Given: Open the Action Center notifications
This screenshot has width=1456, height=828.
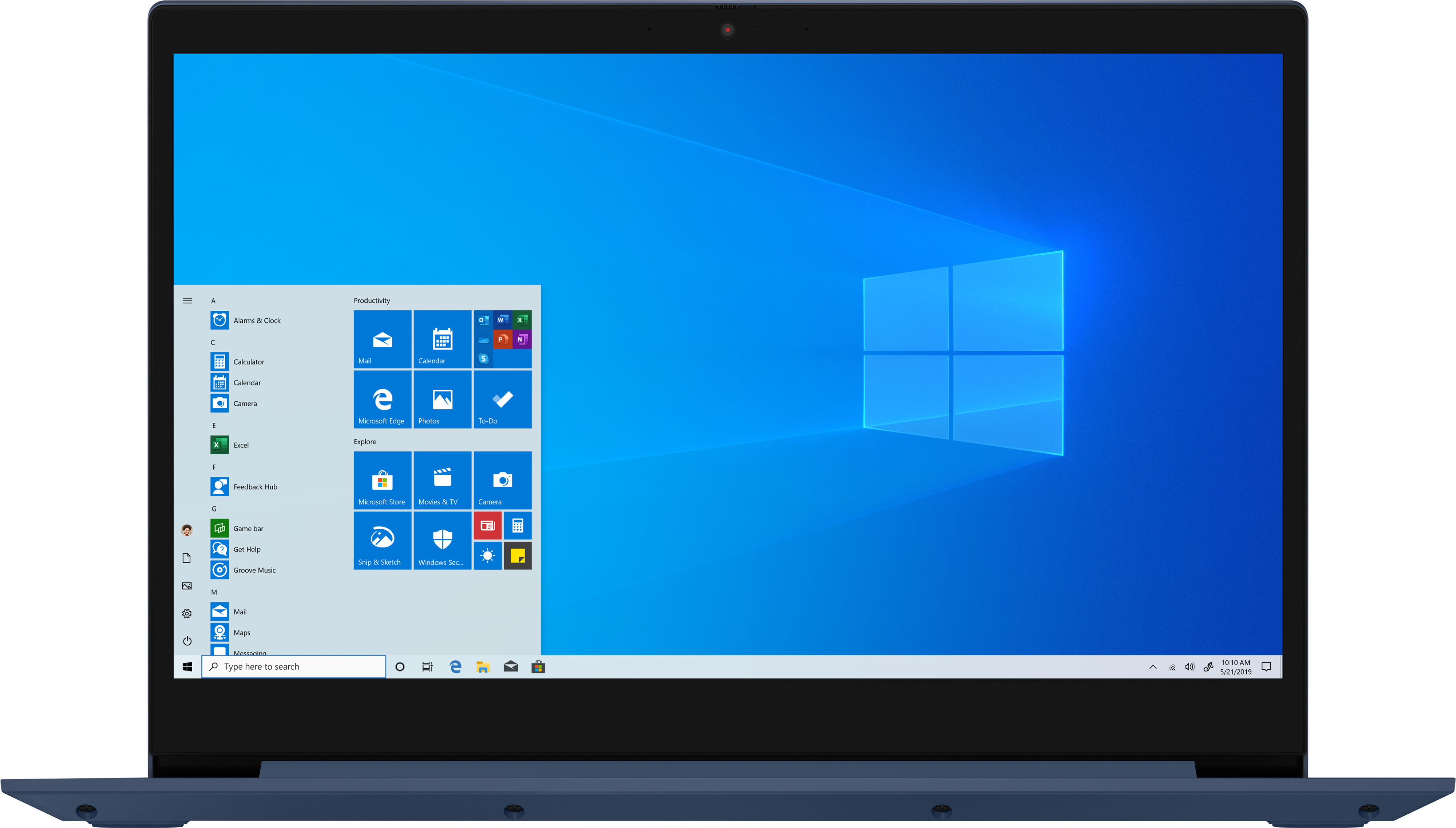Looking at the screenshot, I should click(1266, 666).
